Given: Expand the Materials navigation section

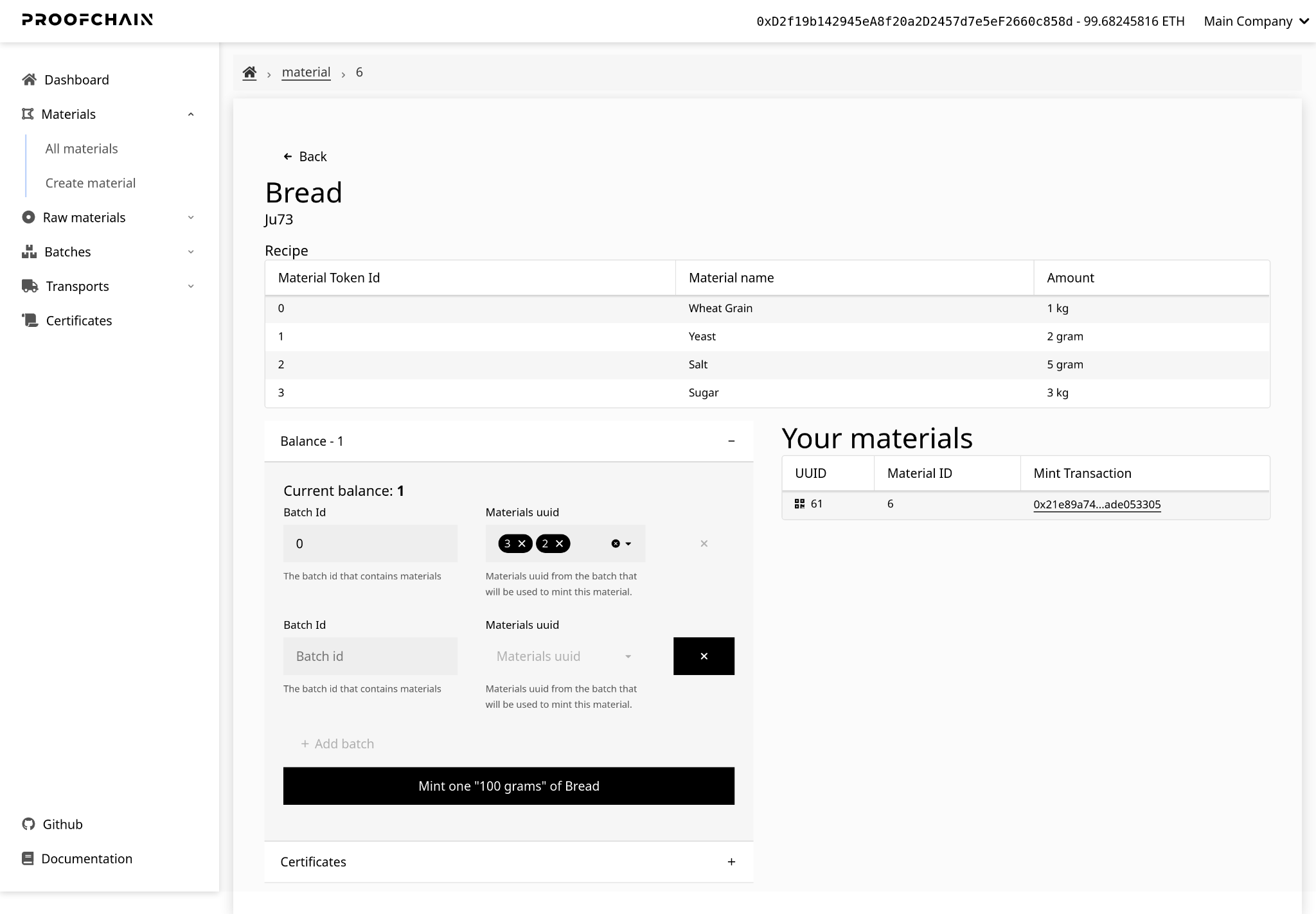Looking at the screenshot, I should [109, 113].
